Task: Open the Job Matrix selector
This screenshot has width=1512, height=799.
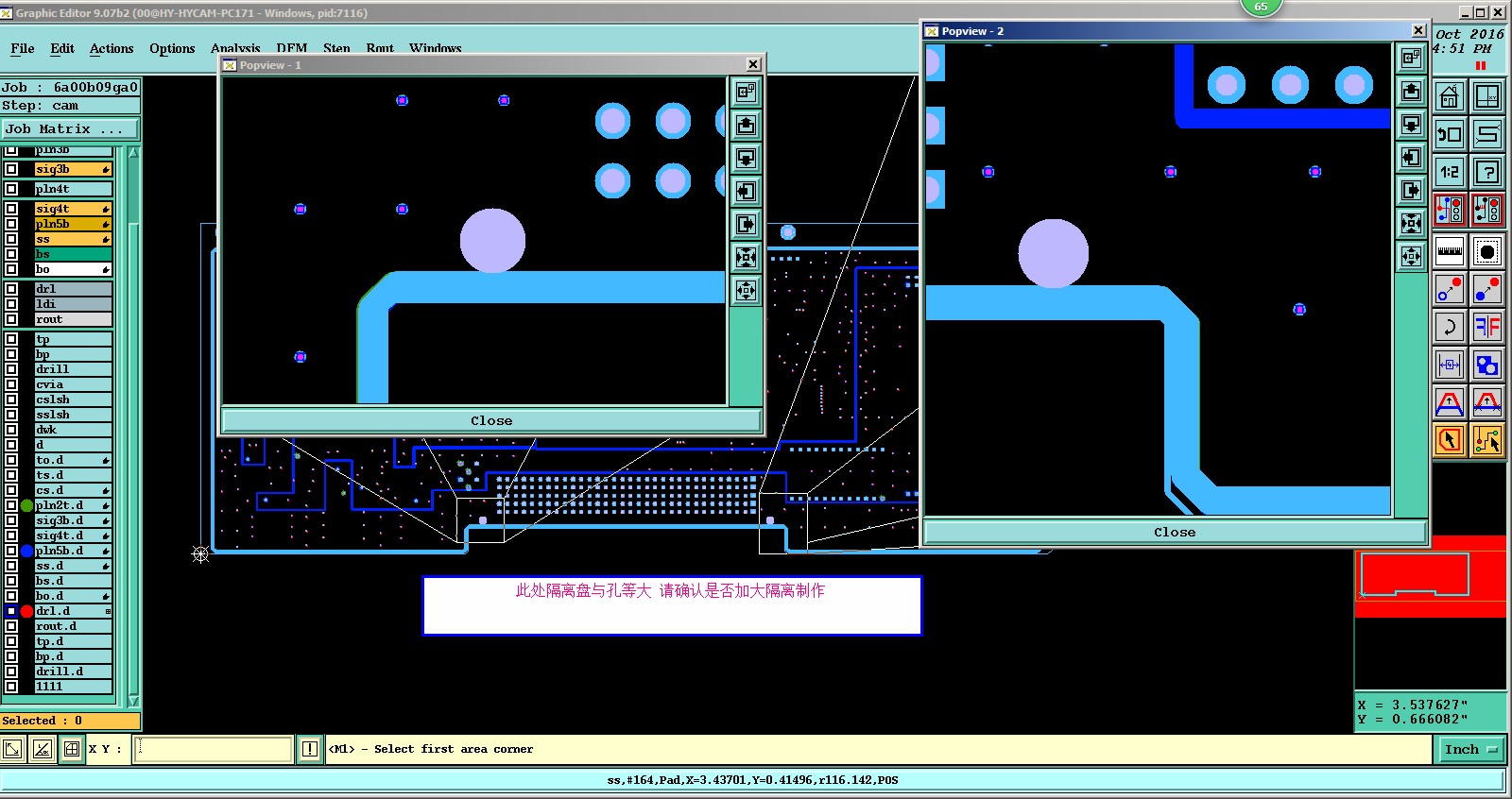Action: click(70, 128)
